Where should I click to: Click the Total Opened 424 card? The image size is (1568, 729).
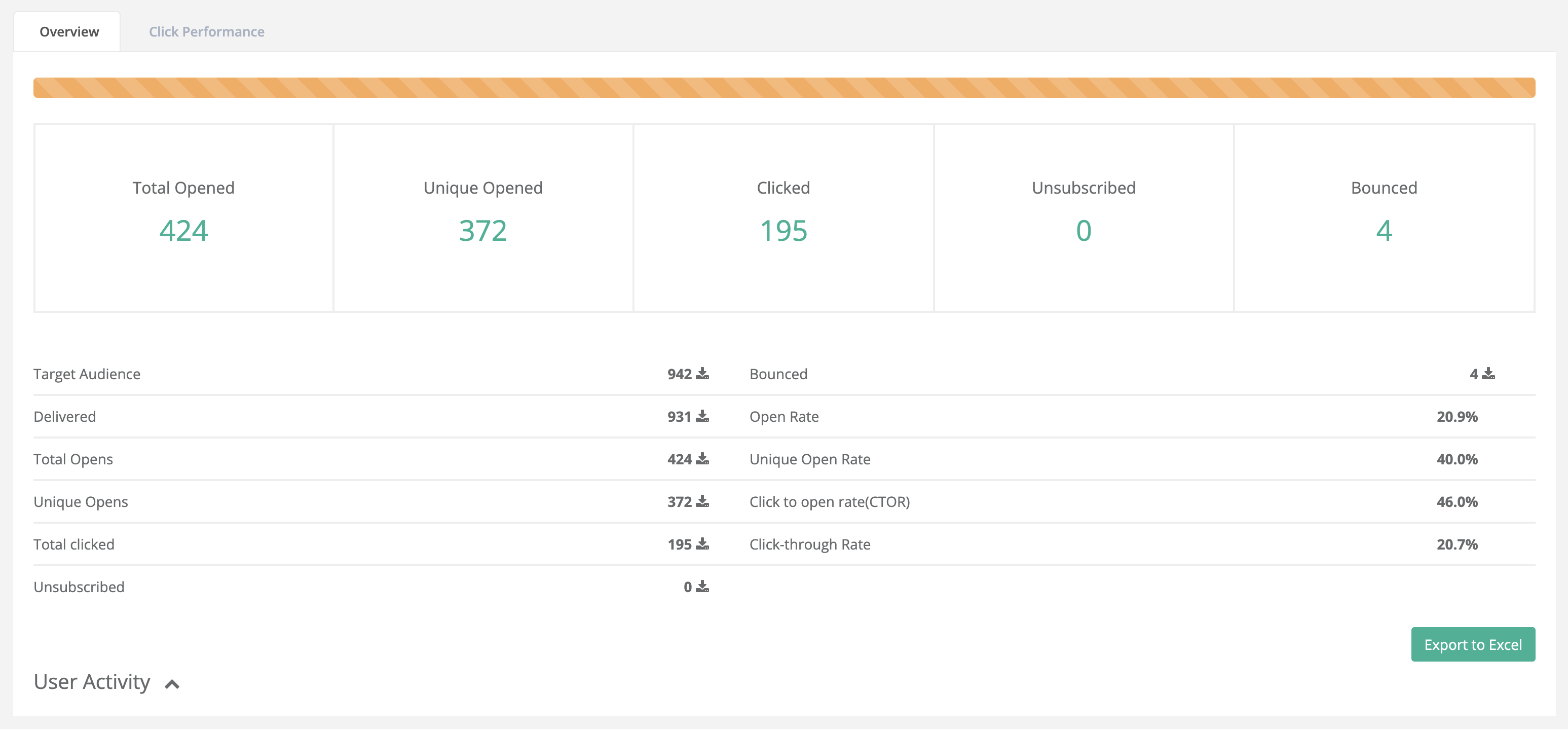click(x=183, y=217)
